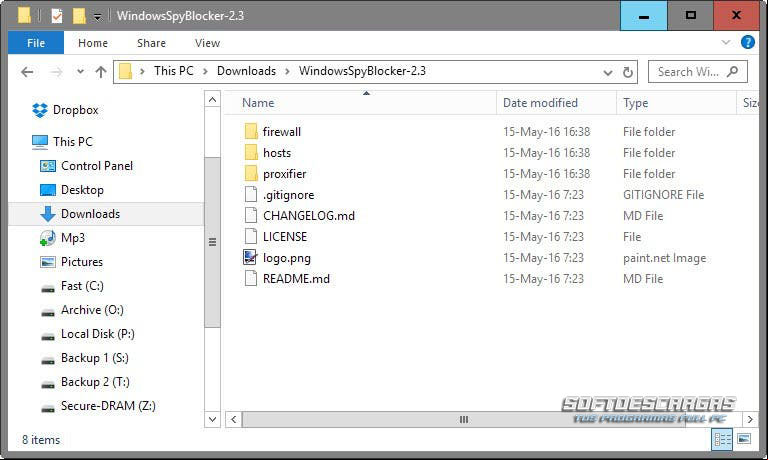
Task: Select Downloads in the navigation pane
Action: [x=106, y=214]
